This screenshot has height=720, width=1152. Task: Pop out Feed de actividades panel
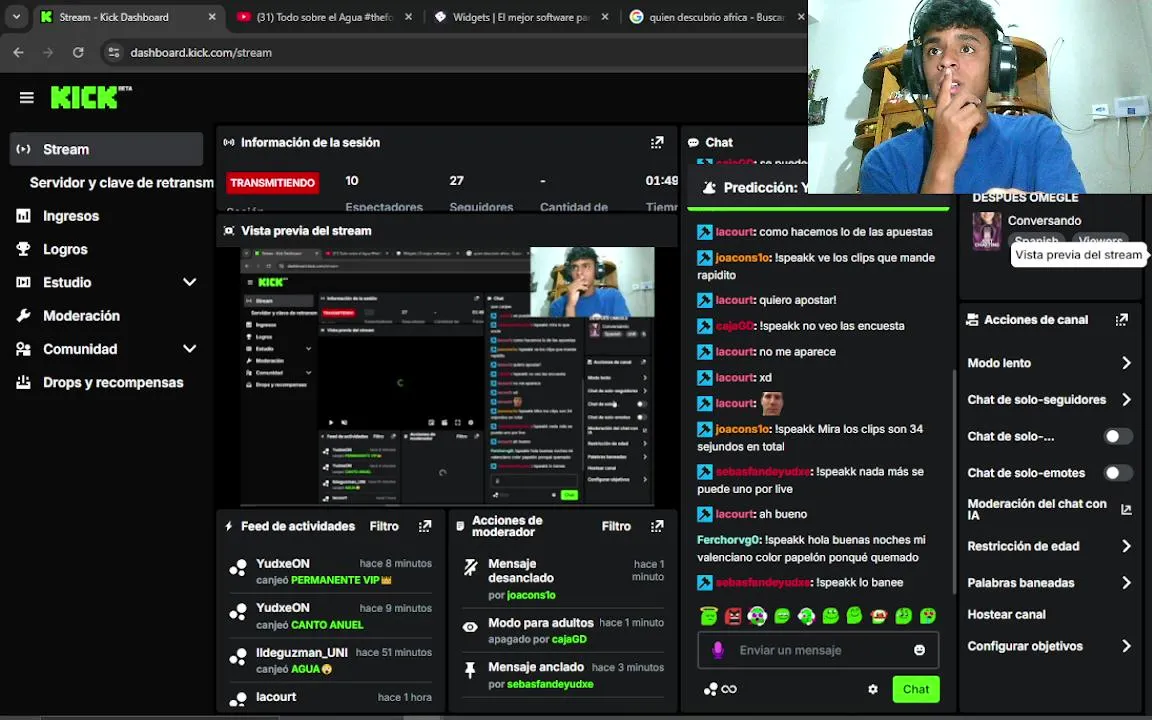[x=425, y=526]
